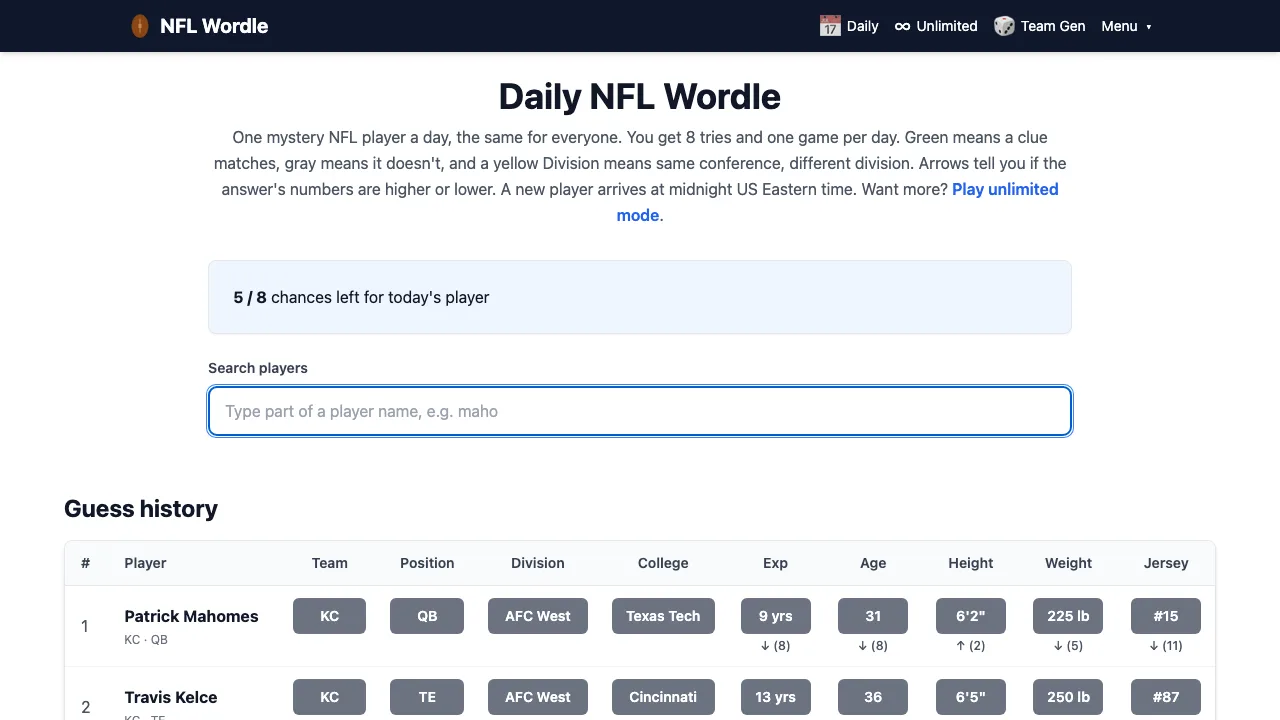
Task: Click the College column header
Action: (x=663, y=563)
